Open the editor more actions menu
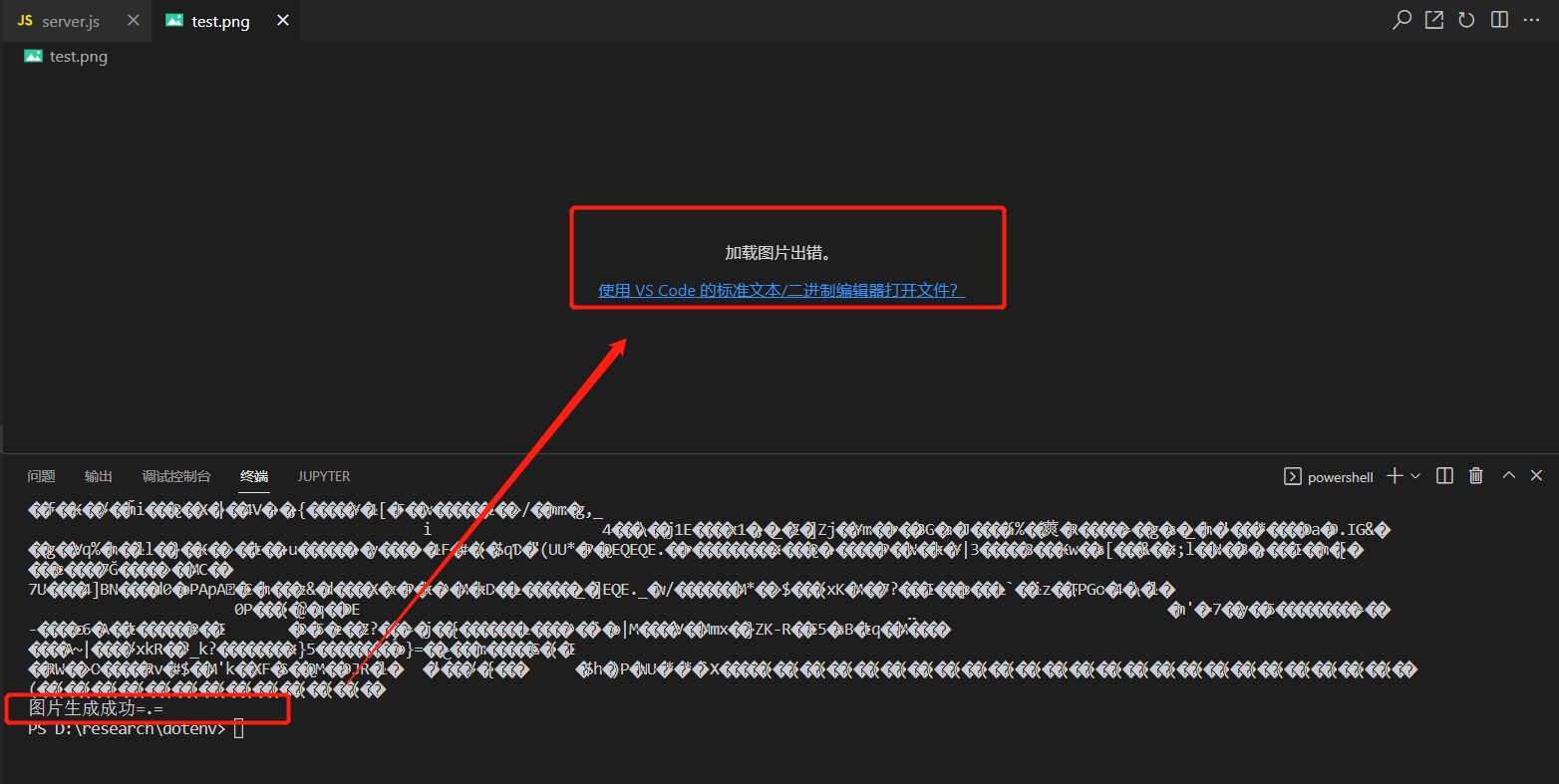Screen dimensions: 1559x784 [1532, 20]
